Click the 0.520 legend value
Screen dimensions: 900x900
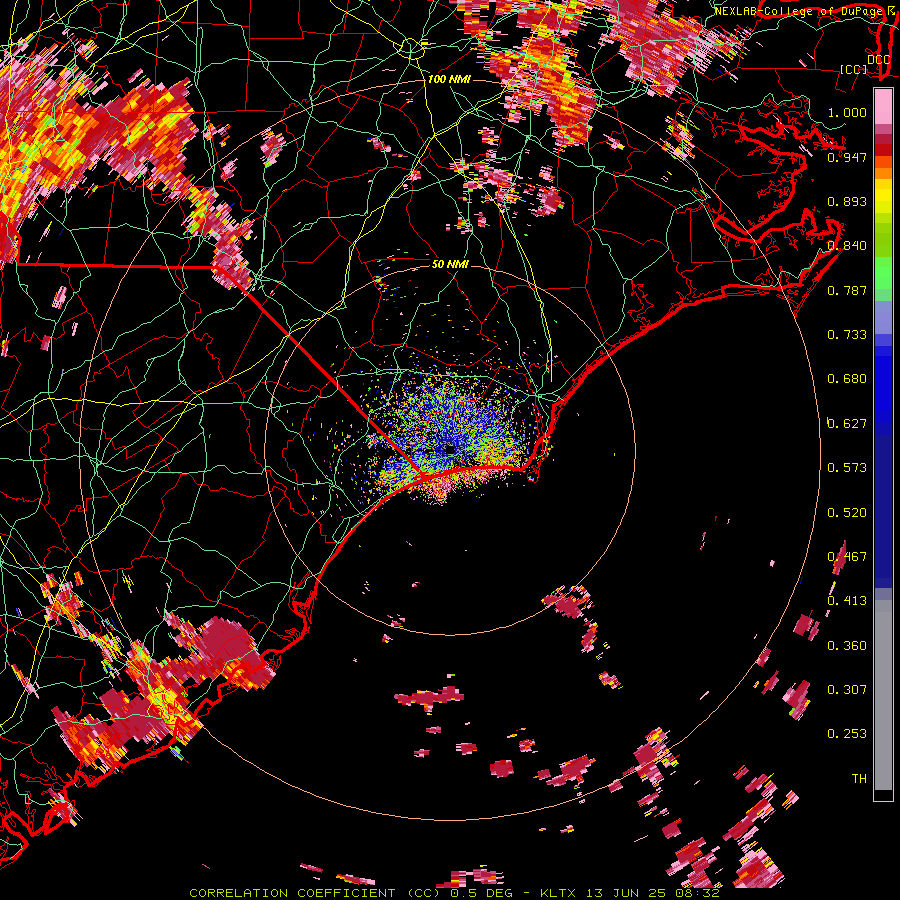(x=847, y=513)
